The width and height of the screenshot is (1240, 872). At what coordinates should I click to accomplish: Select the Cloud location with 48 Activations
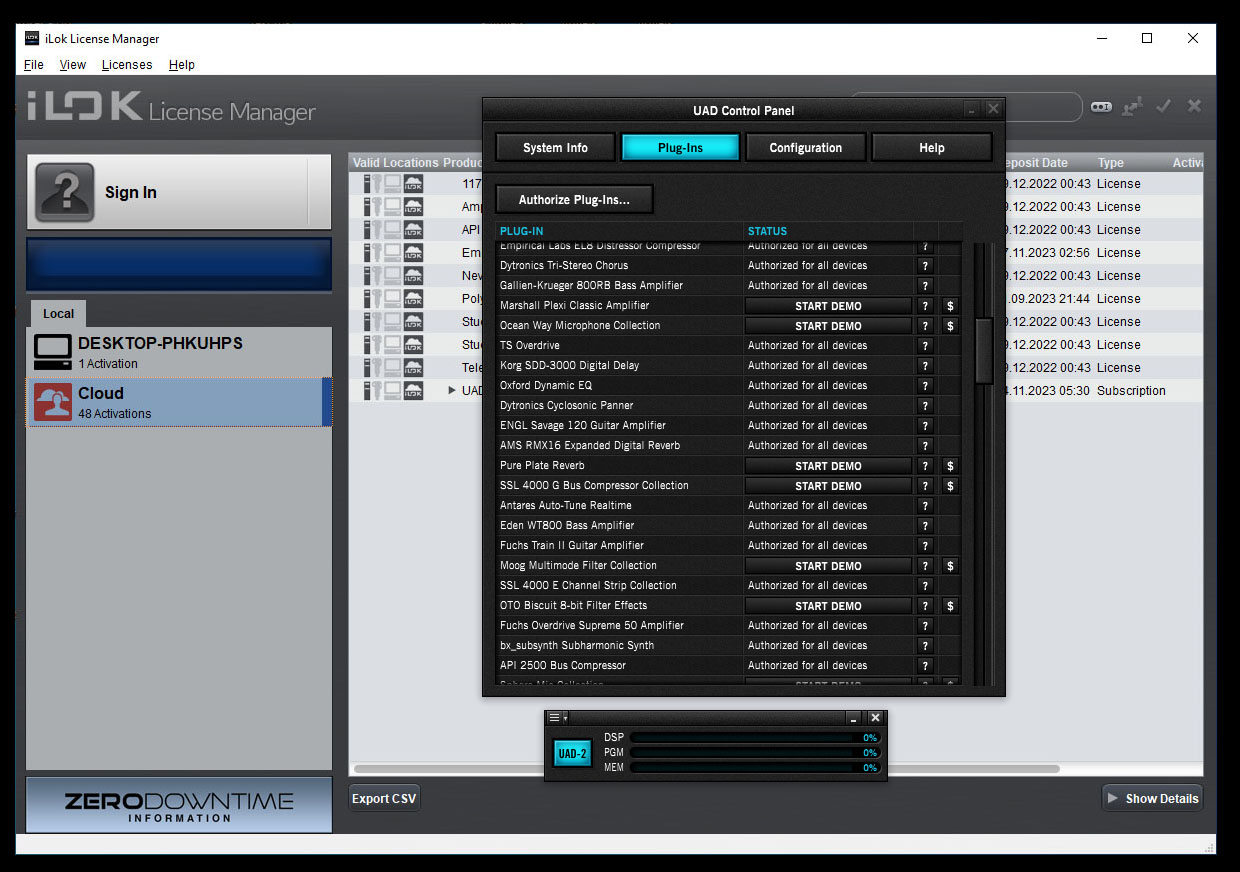coord(179,402)
